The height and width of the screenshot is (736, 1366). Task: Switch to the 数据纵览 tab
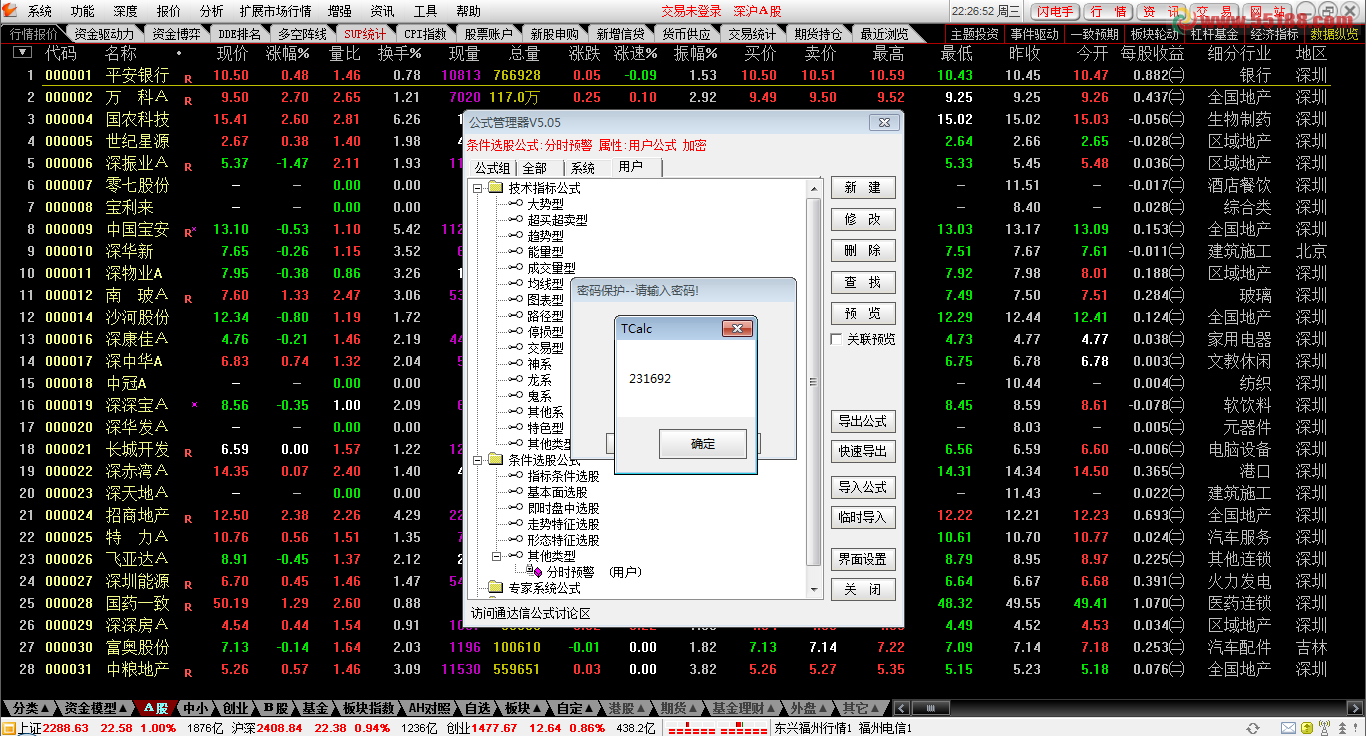point(1334,34)
